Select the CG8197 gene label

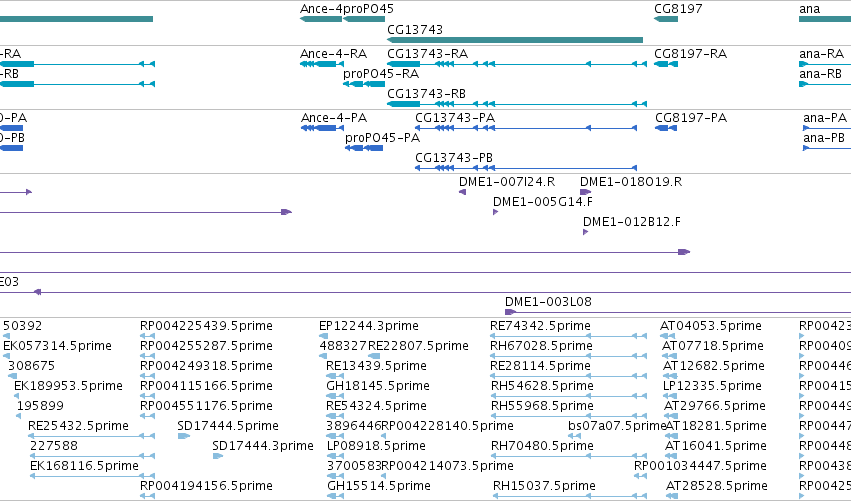[678, 9]
